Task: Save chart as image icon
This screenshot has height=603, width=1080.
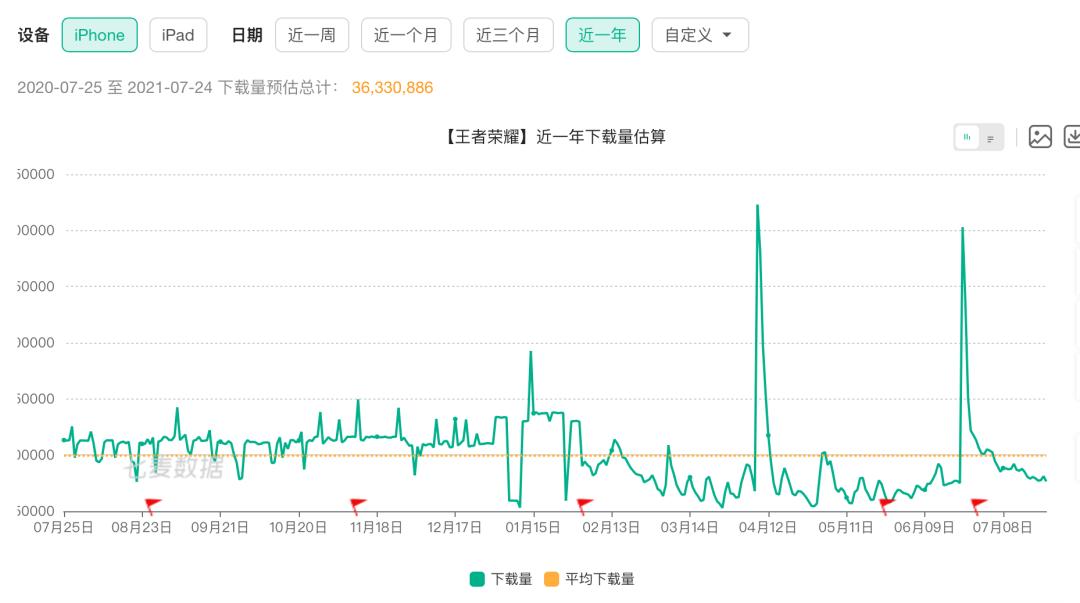Action: tap(1040, 136)
